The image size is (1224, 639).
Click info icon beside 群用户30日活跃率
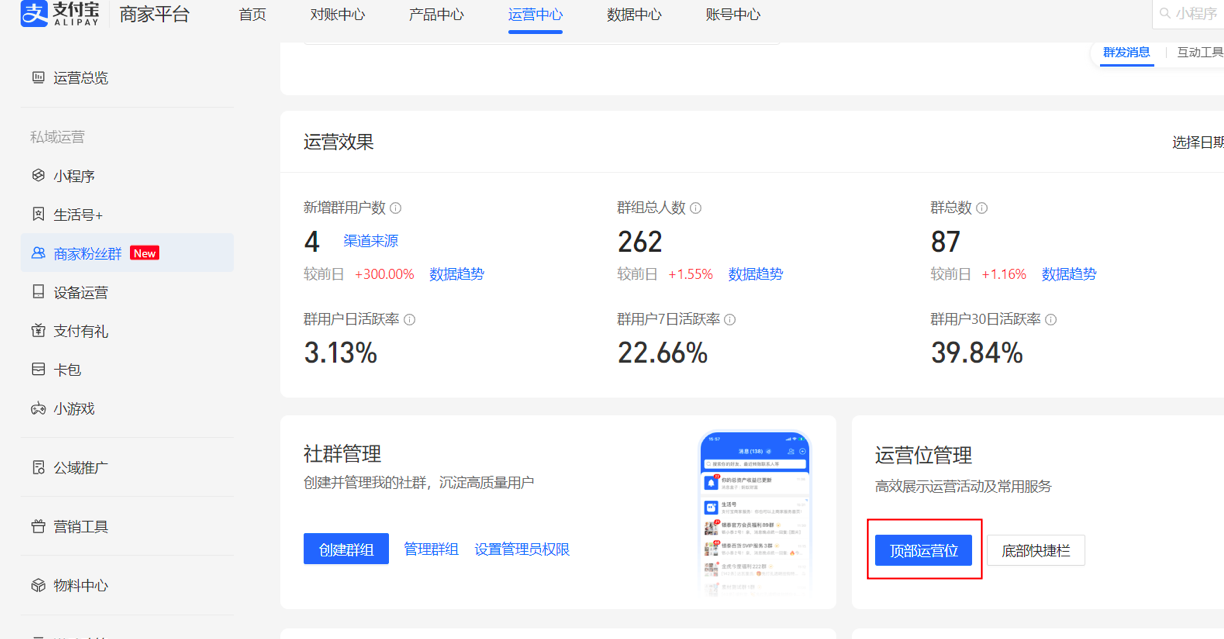pos(1051,320)
